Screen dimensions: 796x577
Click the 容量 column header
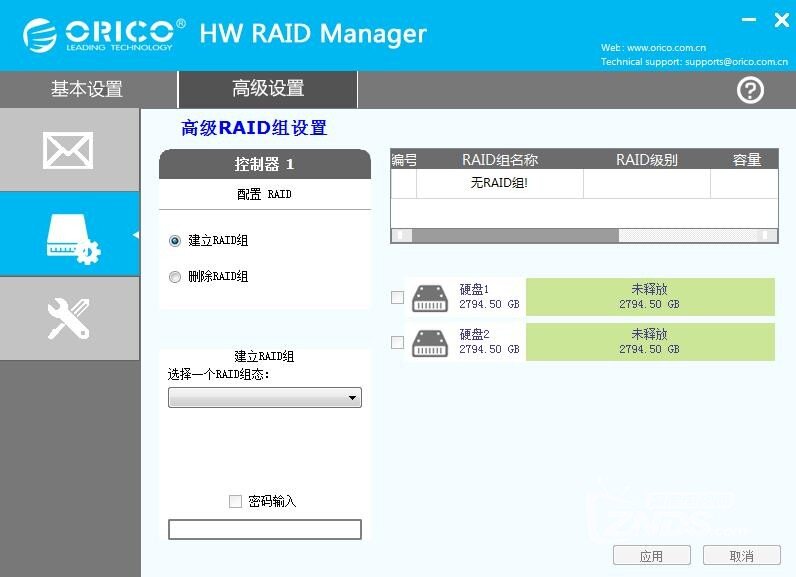click(746, 160)
